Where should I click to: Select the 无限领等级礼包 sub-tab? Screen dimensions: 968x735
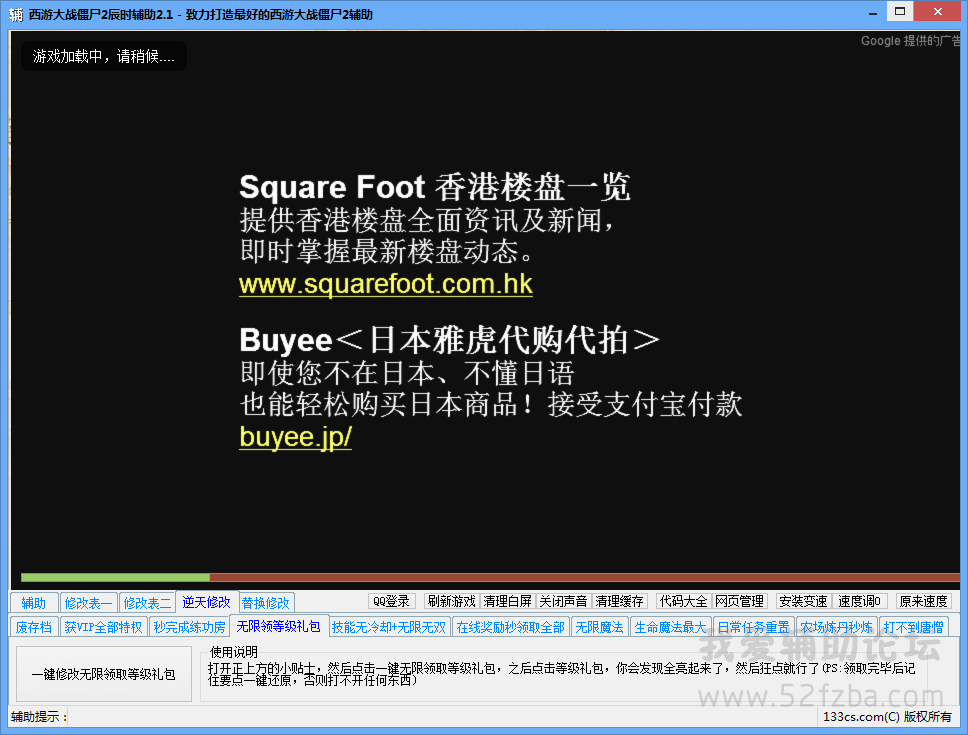[278, 626]
